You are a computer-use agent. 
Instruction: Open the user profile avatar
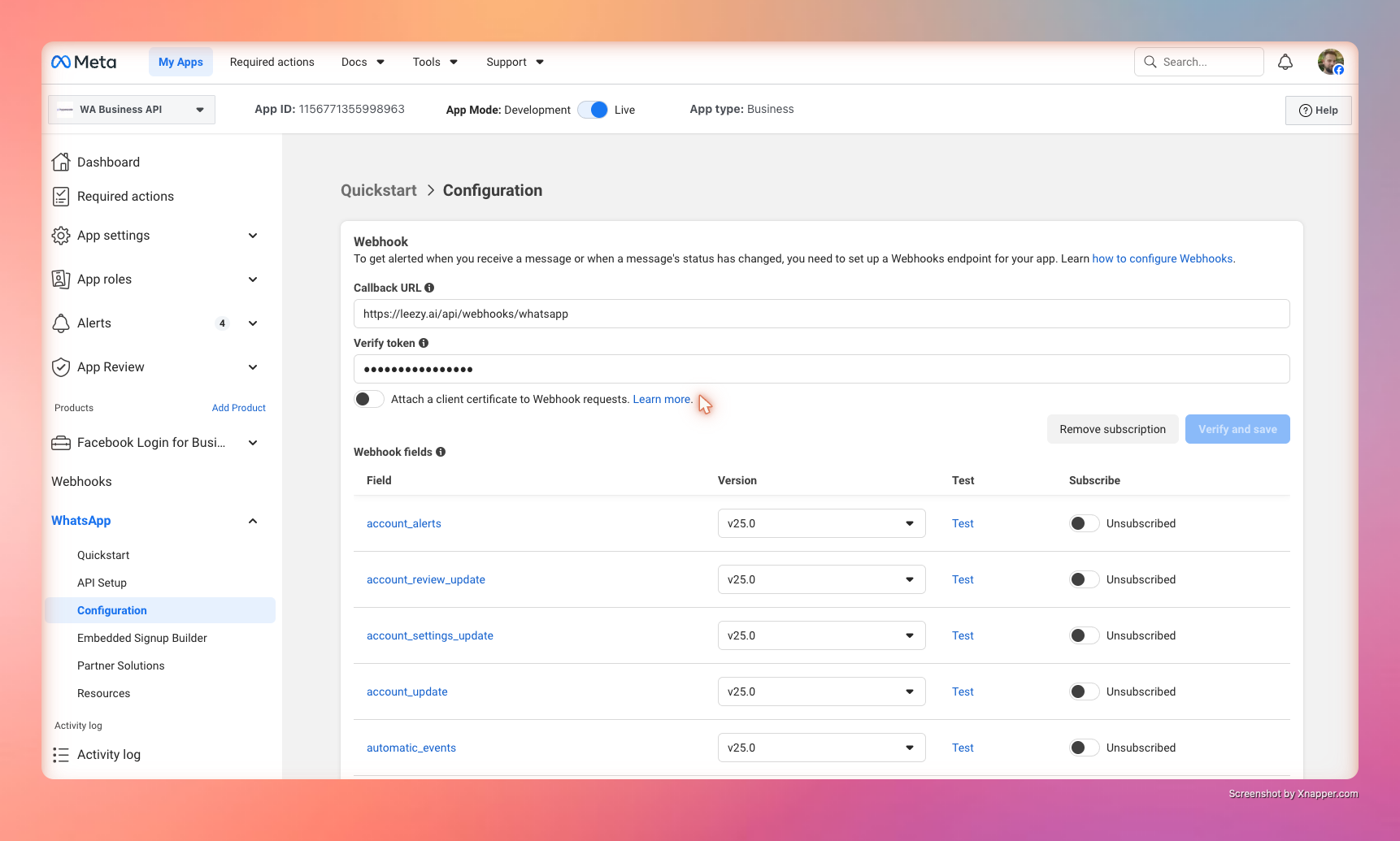click(x=1331, y=62)
